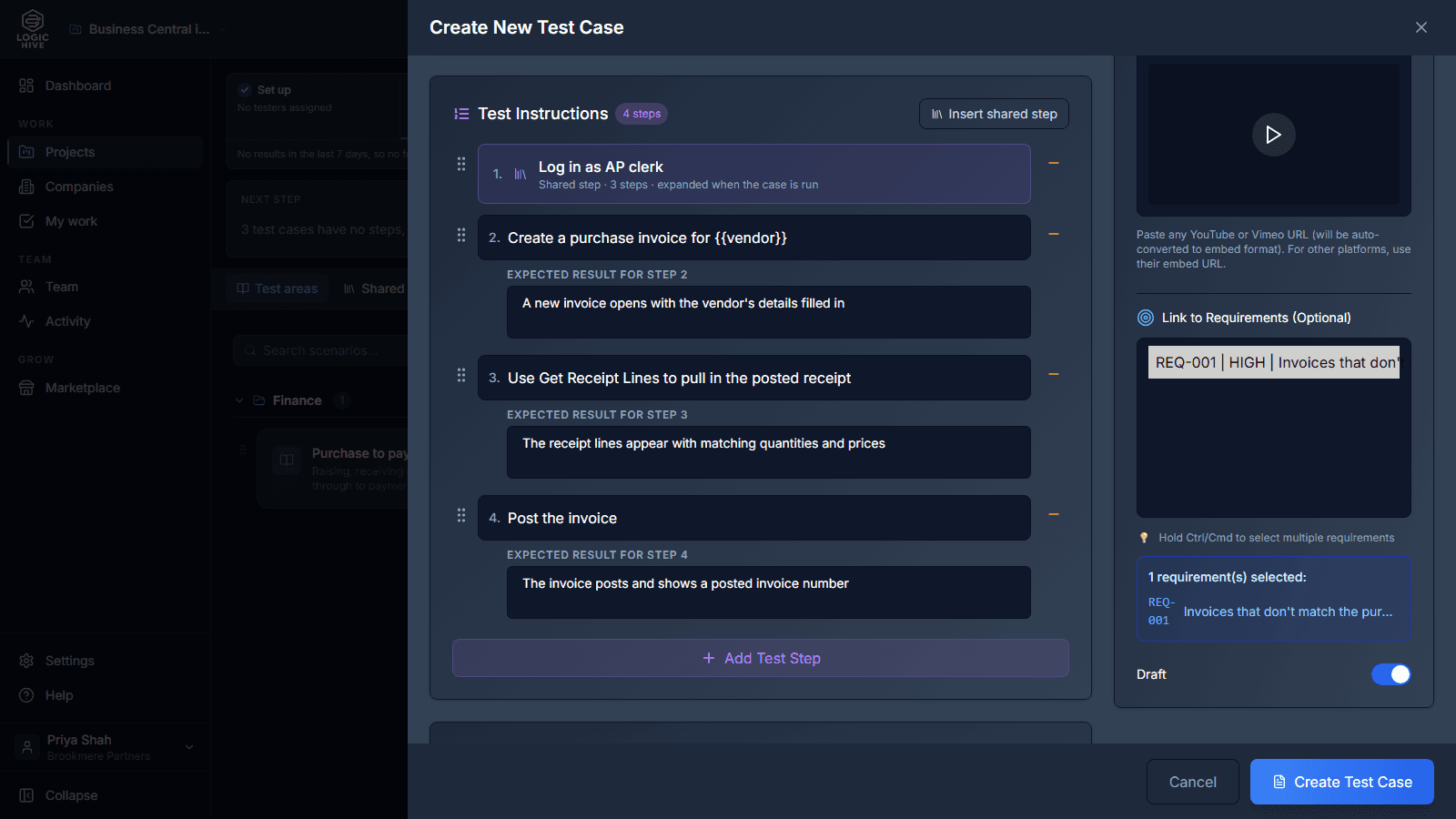
Task: Cancel test case creation
Action: pos(1193,782)
